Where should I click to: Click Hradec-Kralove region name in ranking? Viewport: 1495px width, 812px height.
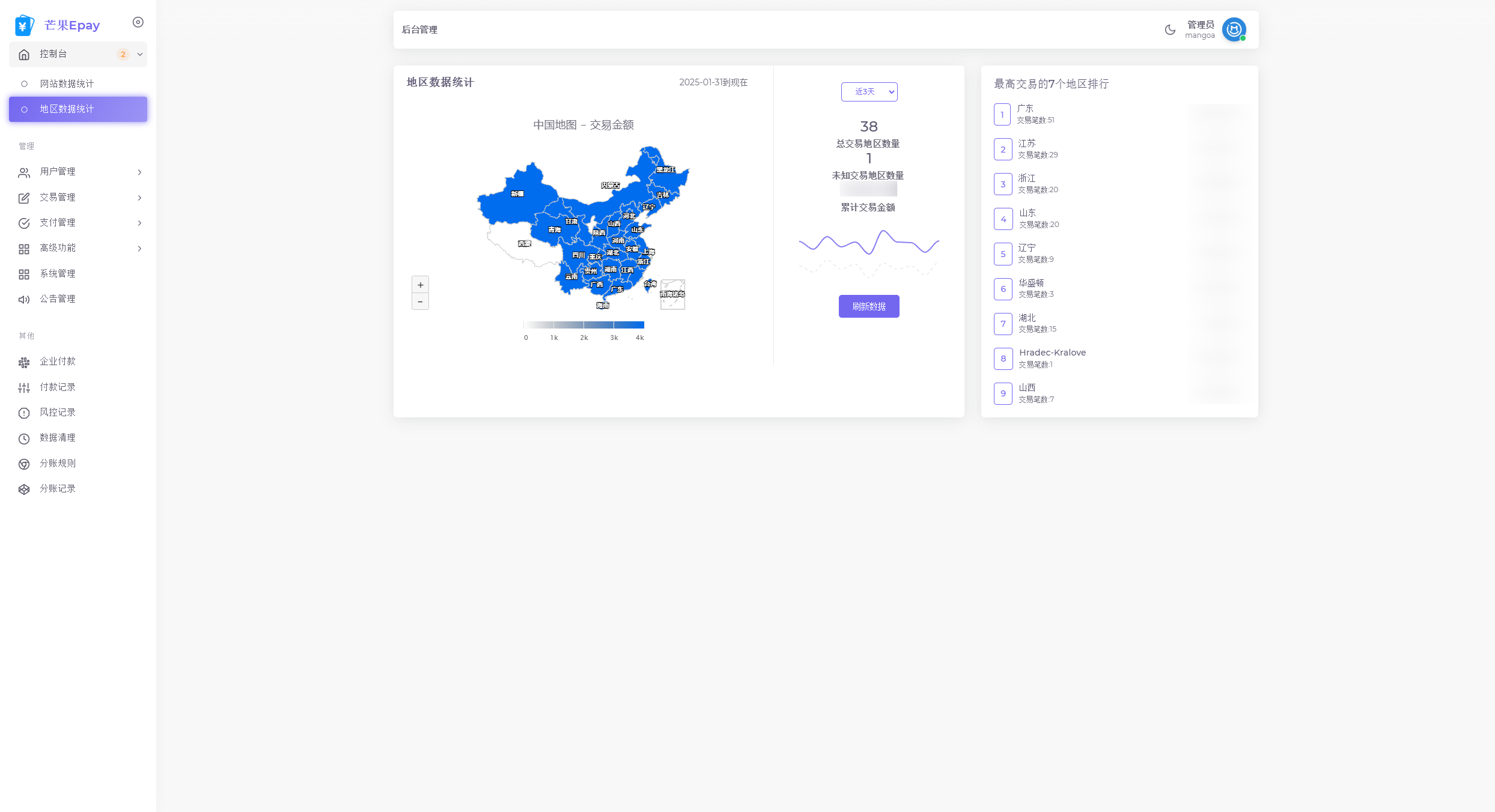click(1052, 353)
